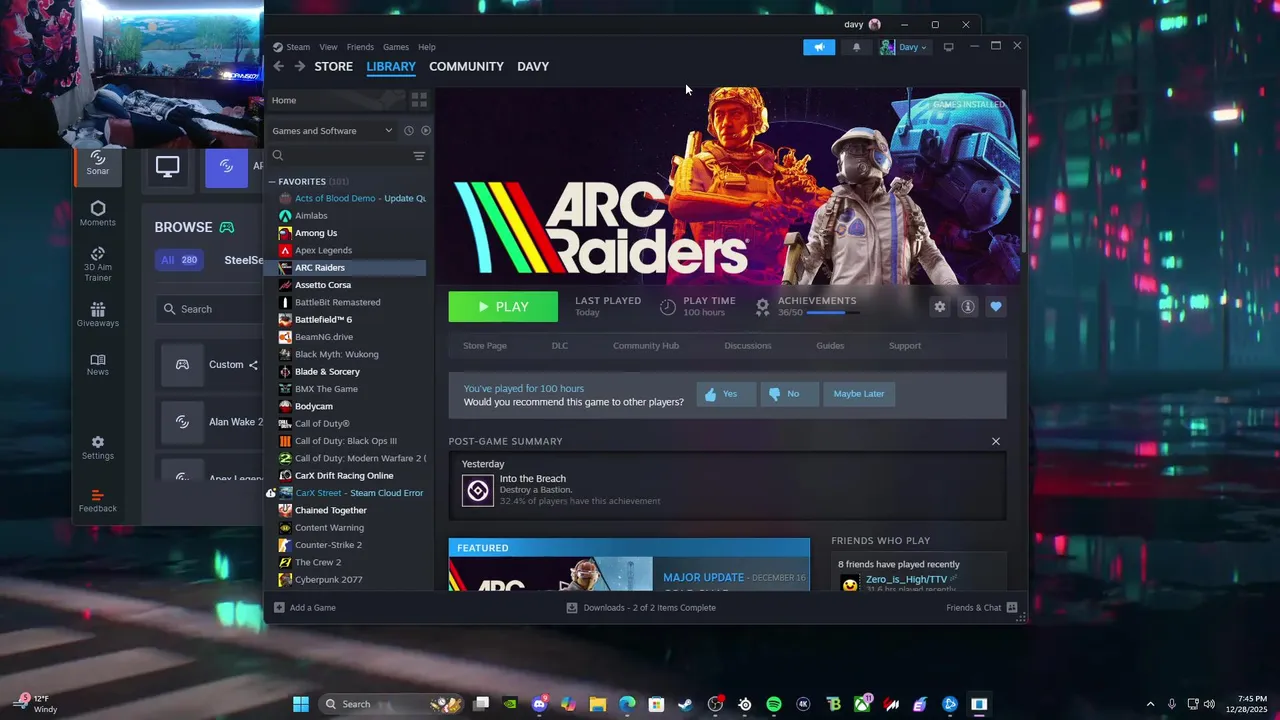Open library advanced filter options icon
The image size is (1280, 720).
pyautogui.click(x=419, y=156)
